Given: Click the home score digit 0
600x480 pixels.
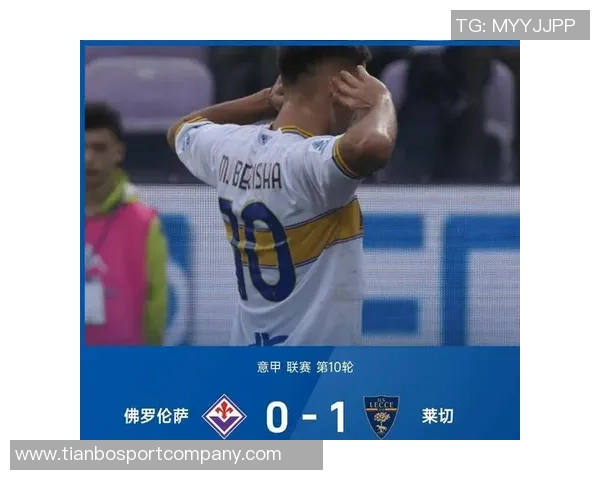Looking at the screenshot, I should pyautogui.click(x=277, y=417).
